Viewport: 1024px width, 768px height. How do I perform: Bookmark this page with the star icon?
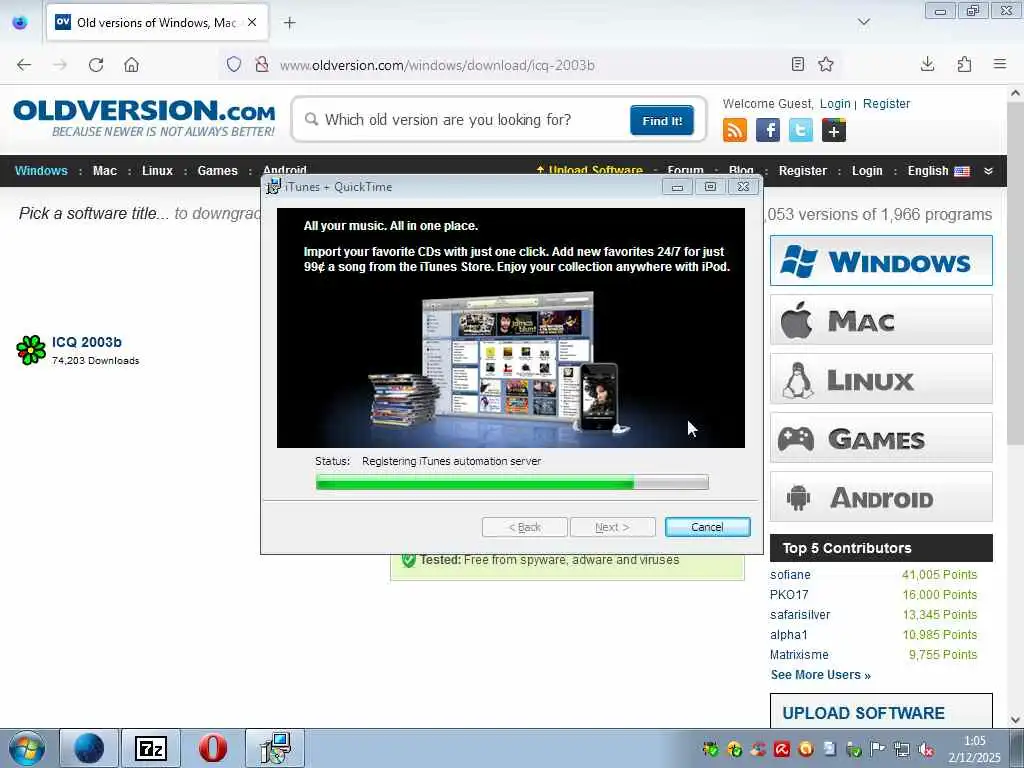point(826,64)
